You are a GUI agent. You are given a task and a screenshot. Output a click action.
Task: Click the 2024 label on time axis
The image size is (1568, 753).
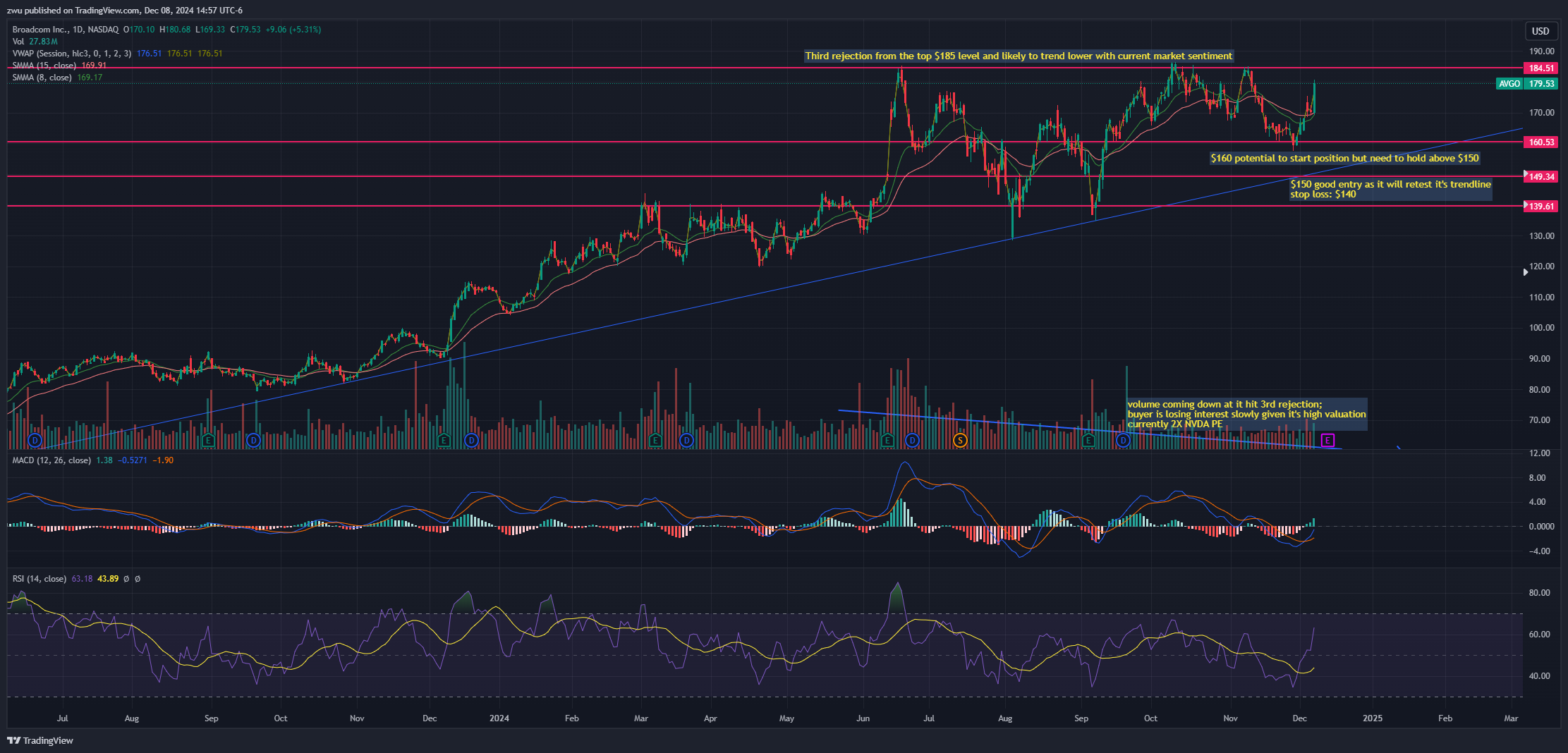[x=499, y=718]
